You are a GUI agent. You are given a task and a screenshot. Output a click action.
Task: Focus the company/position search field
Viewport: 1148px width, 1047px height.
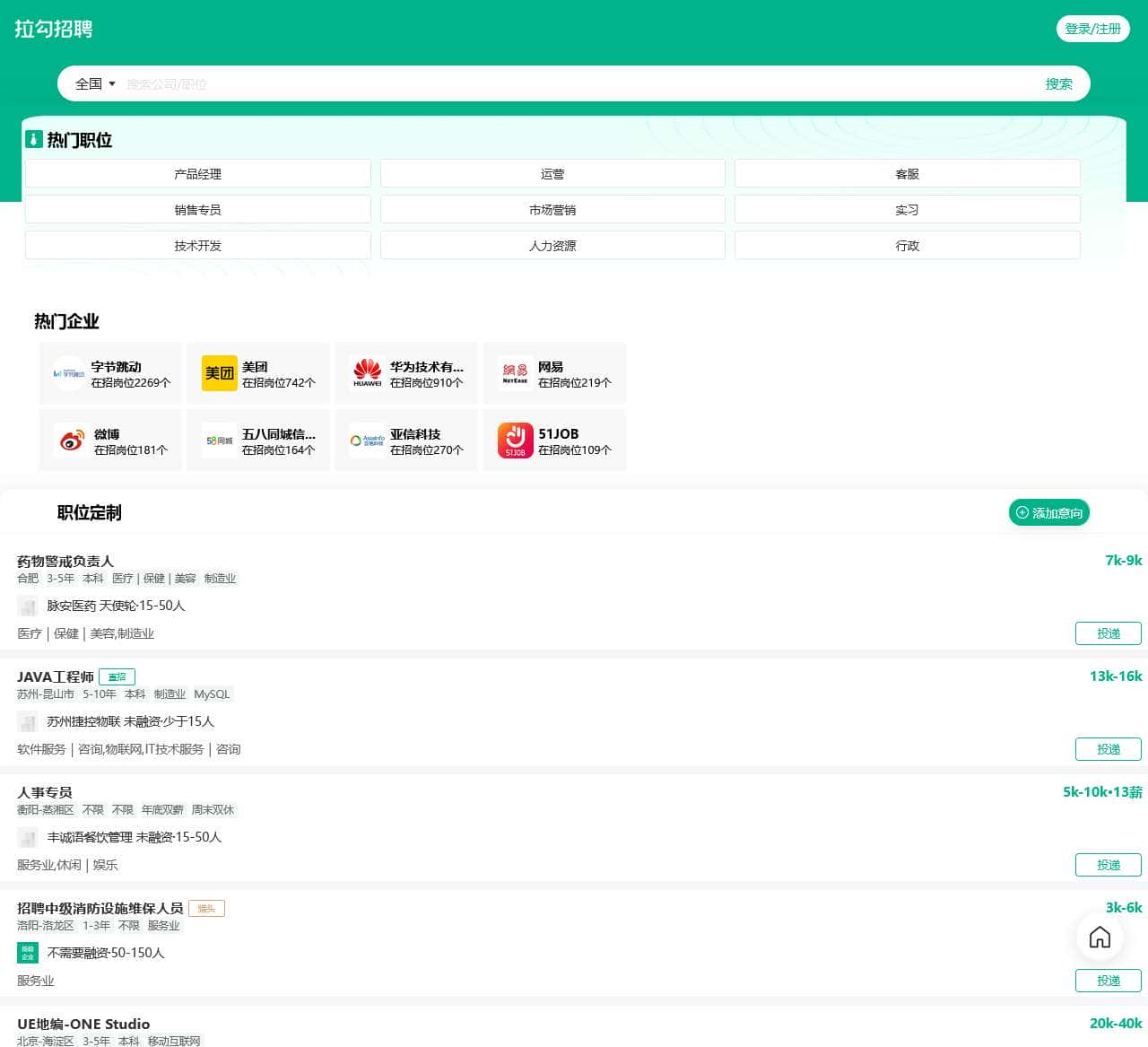(x=574, y=83)
